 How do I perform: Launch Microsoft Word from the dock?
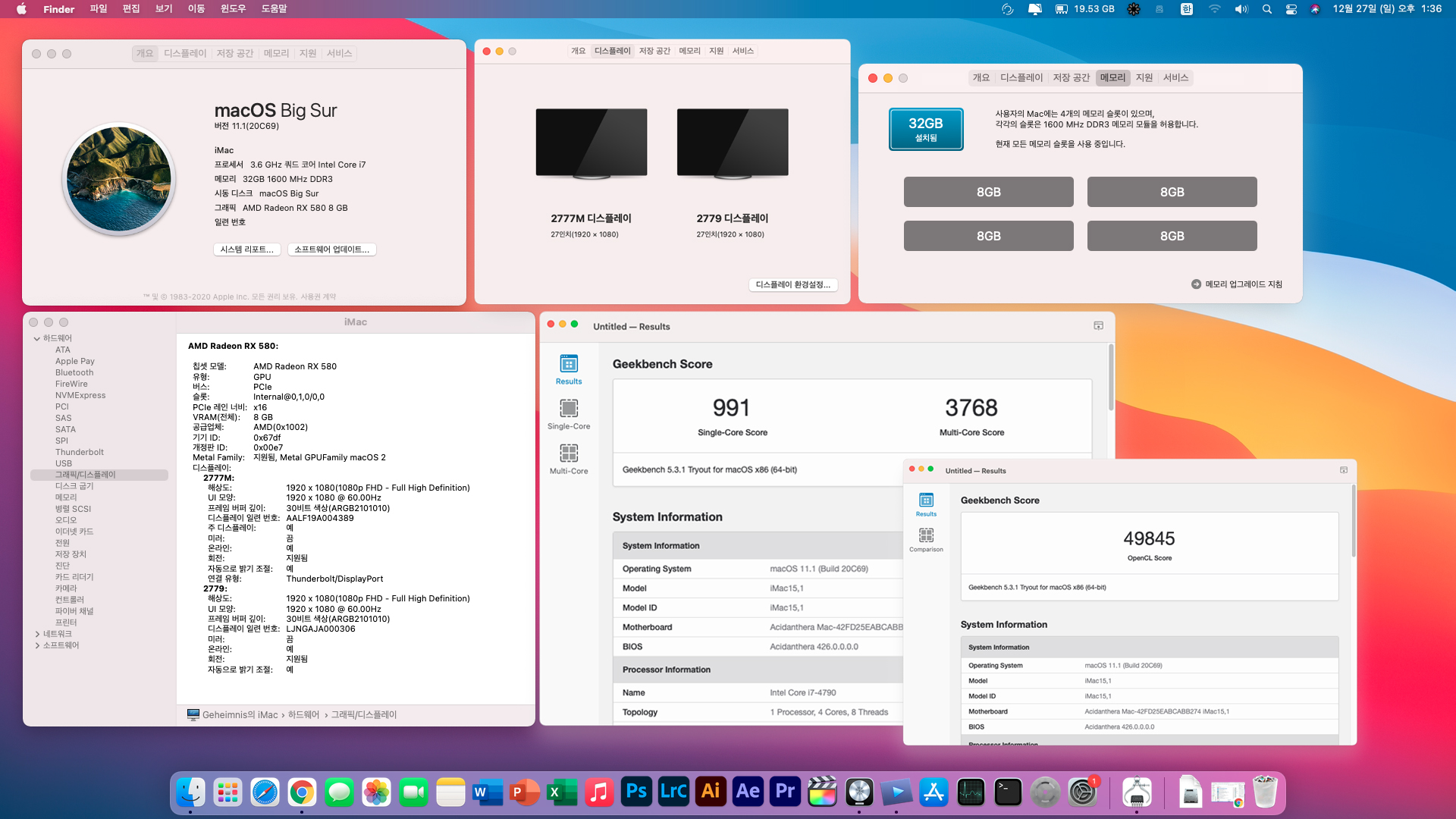pos(488,792)
